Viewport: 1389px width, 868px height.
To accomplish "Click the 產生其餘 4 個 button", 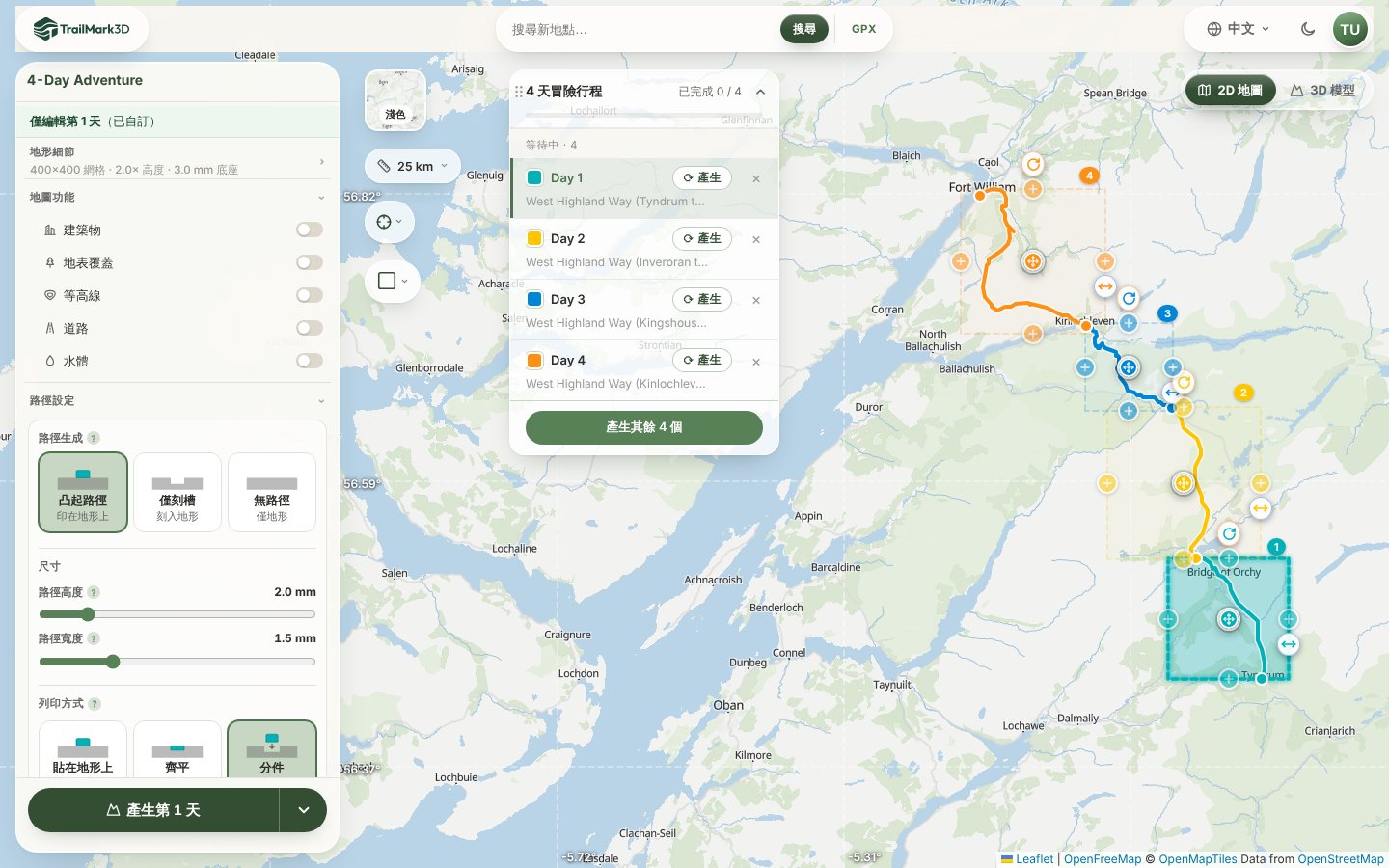I will tap(644, 427).
